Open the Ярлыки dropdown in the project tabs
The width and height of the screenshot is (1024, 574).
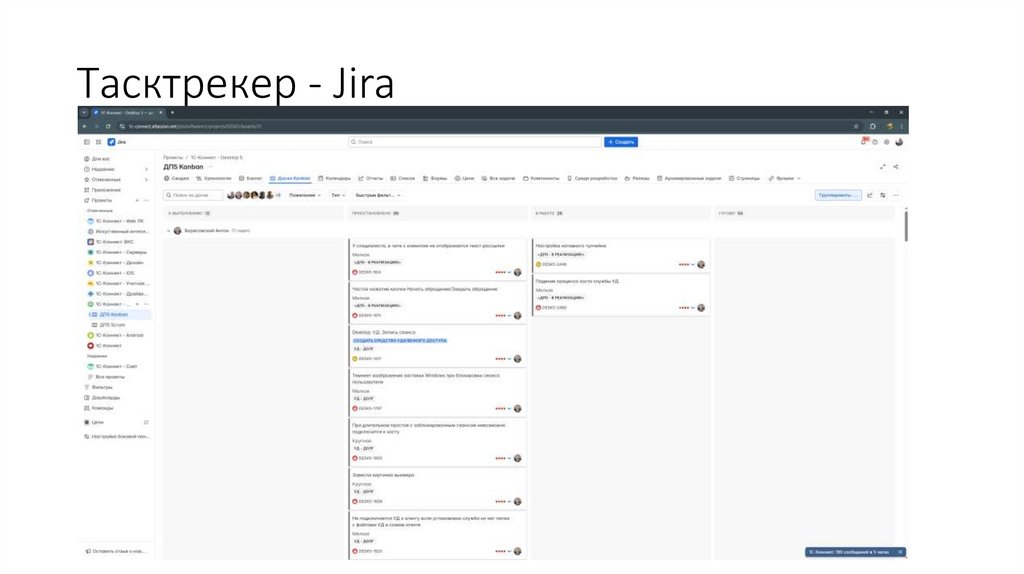pos(784,178)
